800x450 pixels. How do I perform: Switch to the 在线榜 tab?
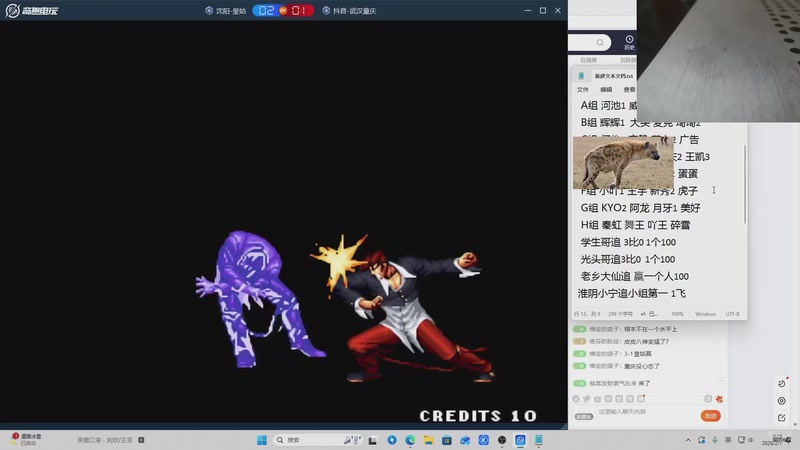(588, 60)
